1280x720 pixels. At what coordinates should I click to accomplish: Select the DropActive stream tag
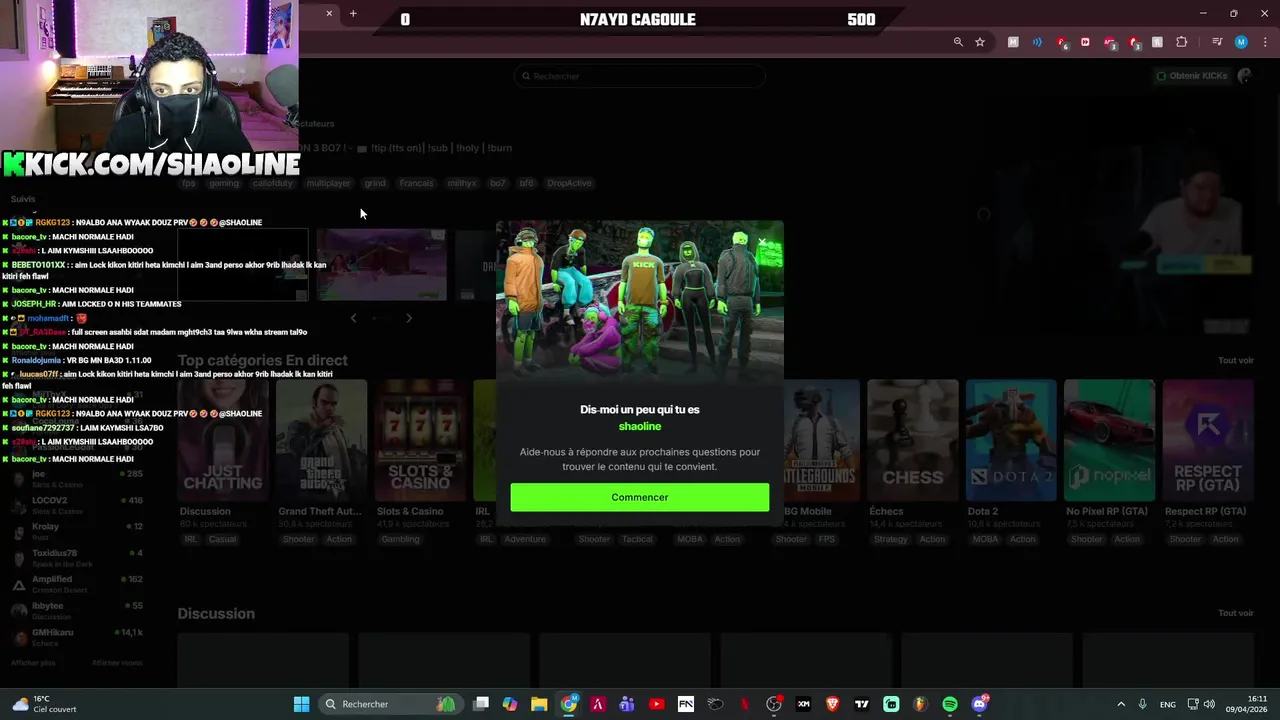(570, 183)
